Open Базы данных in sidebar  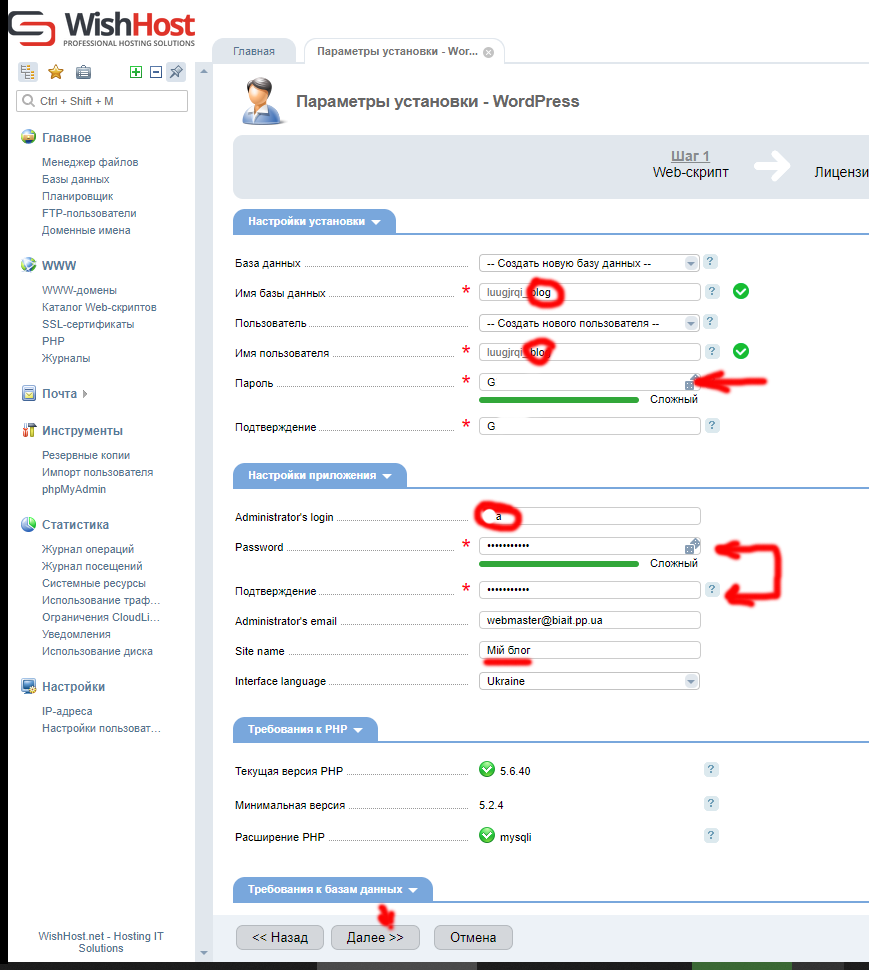(75, 179)
